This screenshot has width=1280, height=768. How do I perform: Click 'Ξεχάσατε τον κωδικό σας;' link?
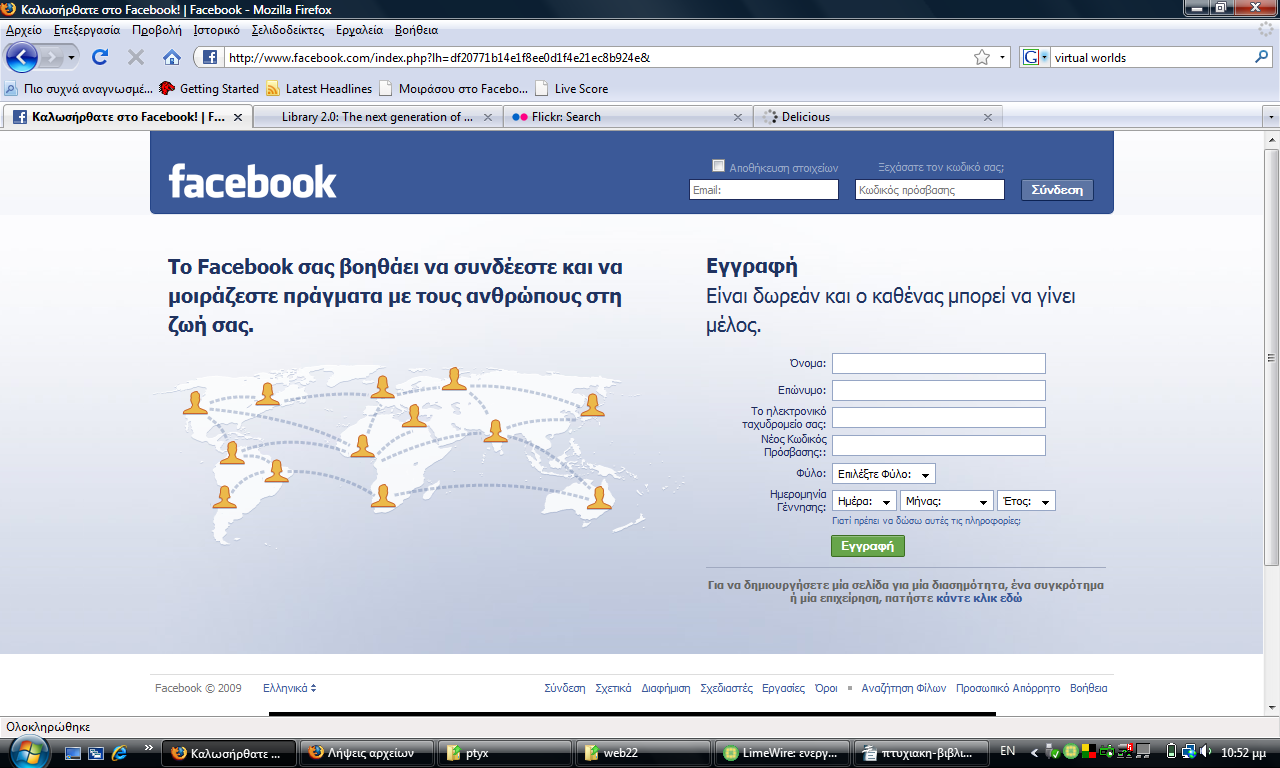(941, 167)
